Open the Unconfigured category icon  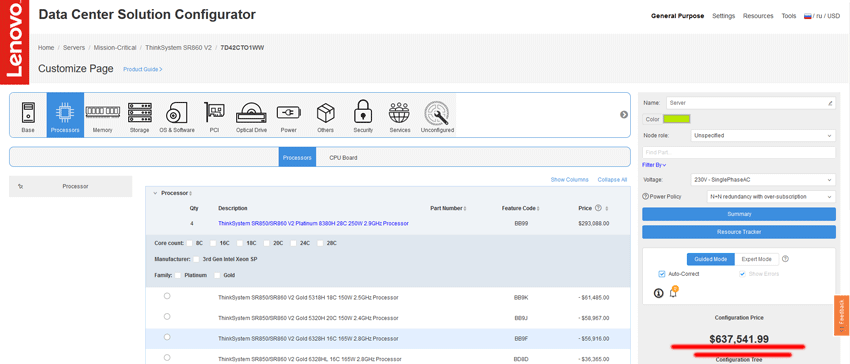pyautogui.click(x=437, y=115)
